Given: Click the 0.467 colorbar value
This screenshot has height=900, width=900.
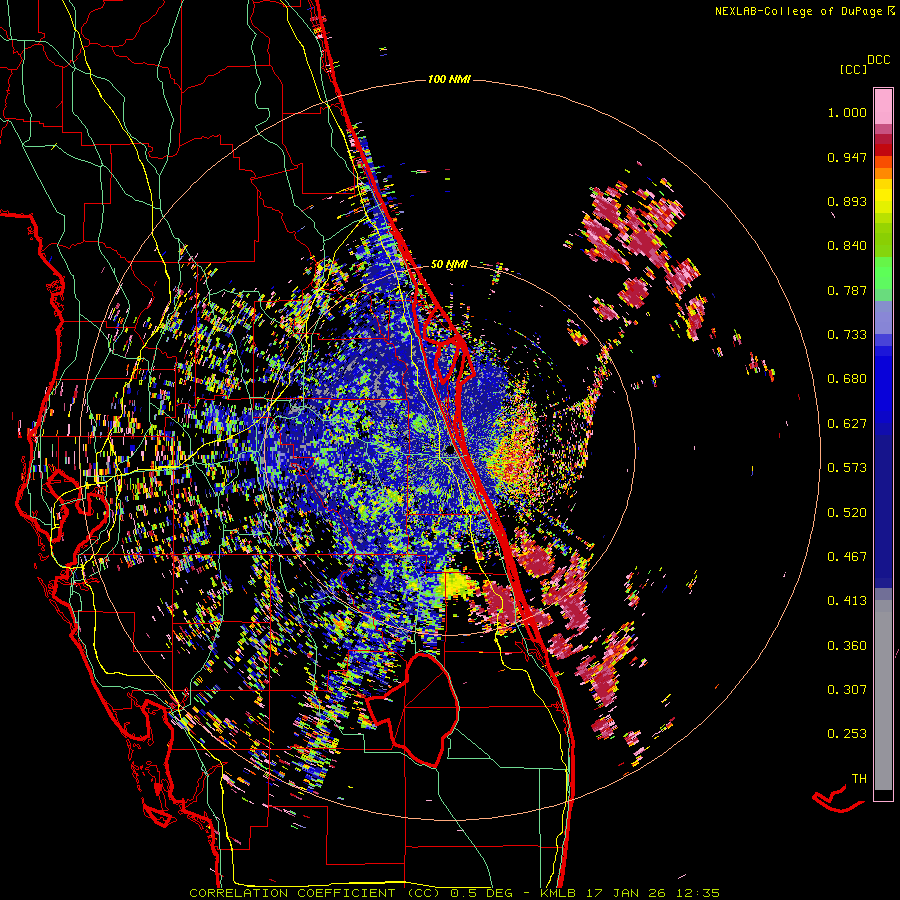Looking at the screenshot, I should [x=847, y=557].
